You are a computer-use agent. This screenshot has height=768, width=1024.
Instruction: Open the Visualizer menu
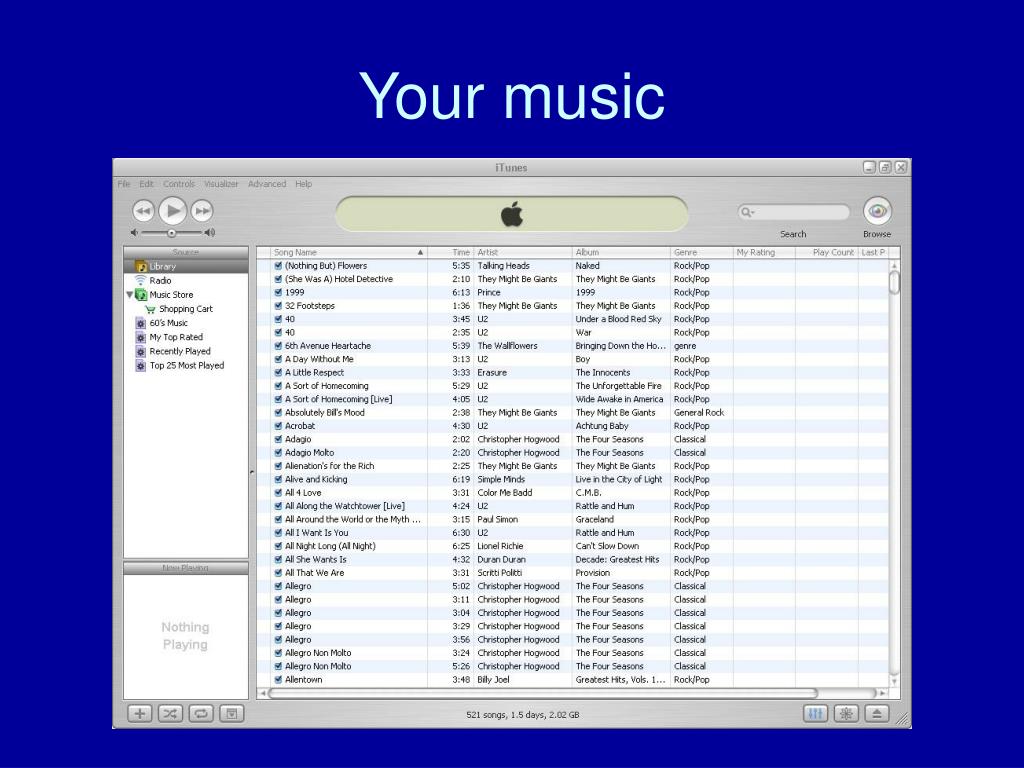tap(221, 184)
